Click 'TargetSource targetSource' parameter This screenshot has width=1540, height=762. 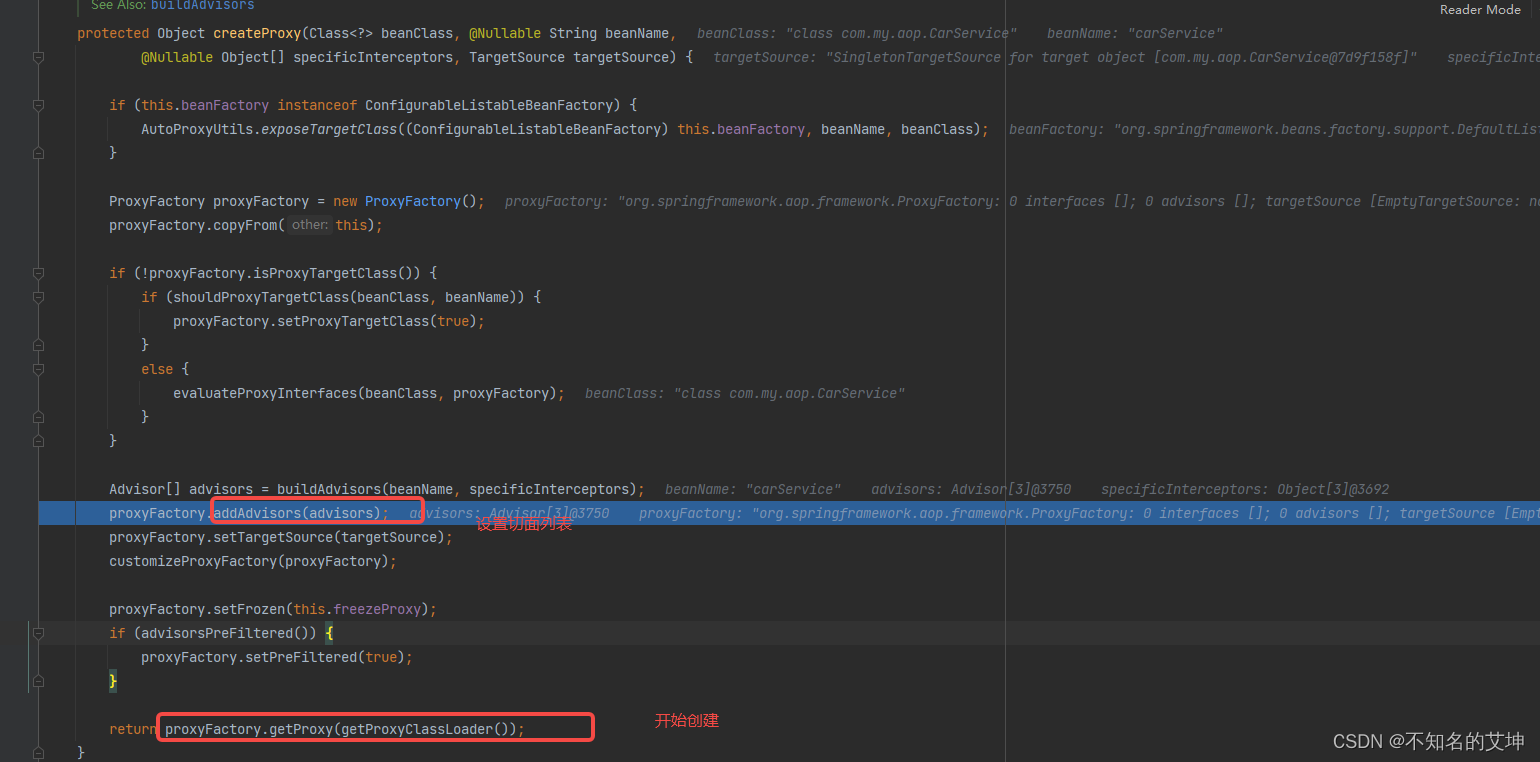pos(569,57)
